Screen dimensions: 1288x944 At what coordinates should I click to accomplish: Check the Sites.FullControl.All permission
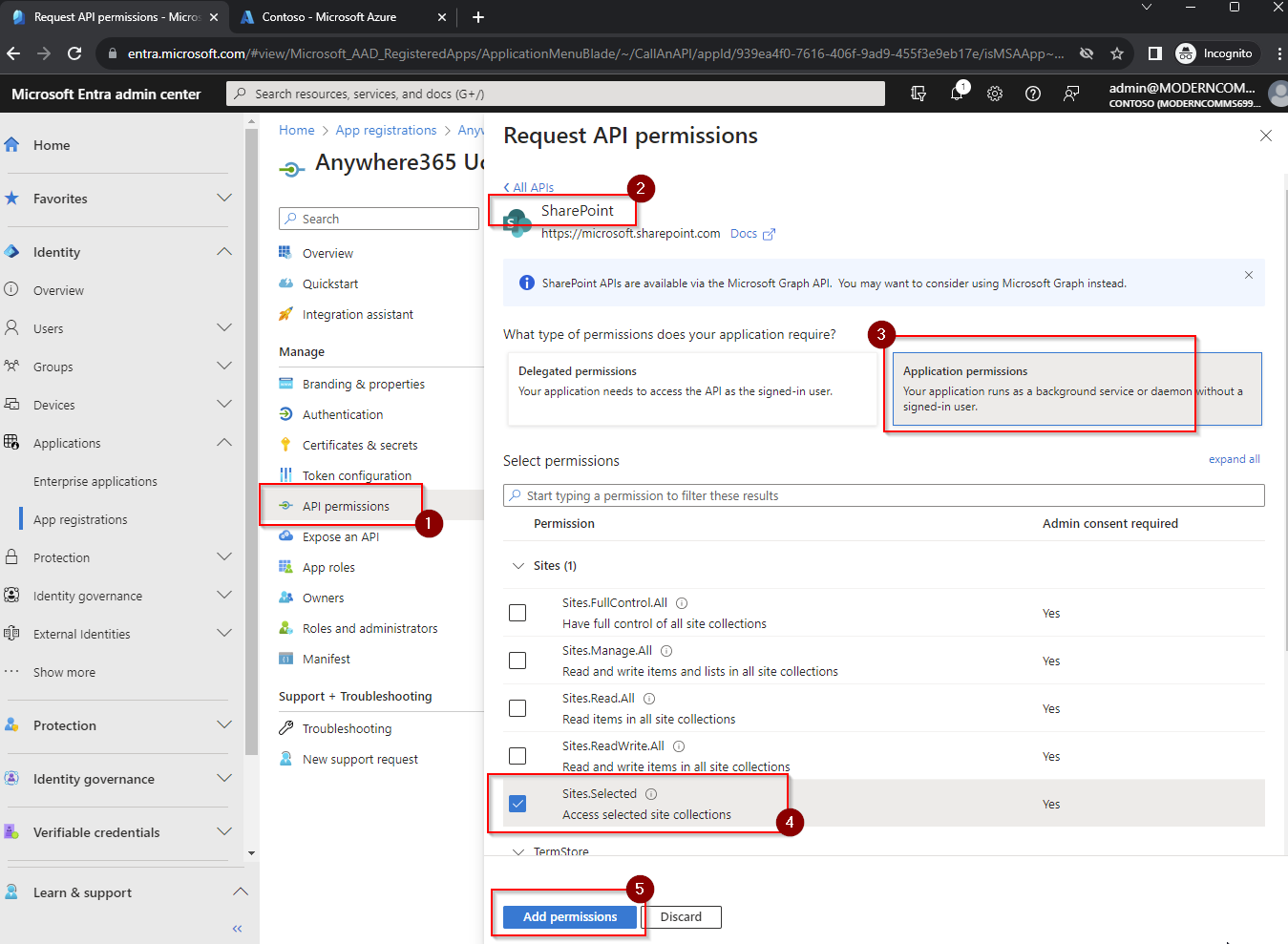517,613
